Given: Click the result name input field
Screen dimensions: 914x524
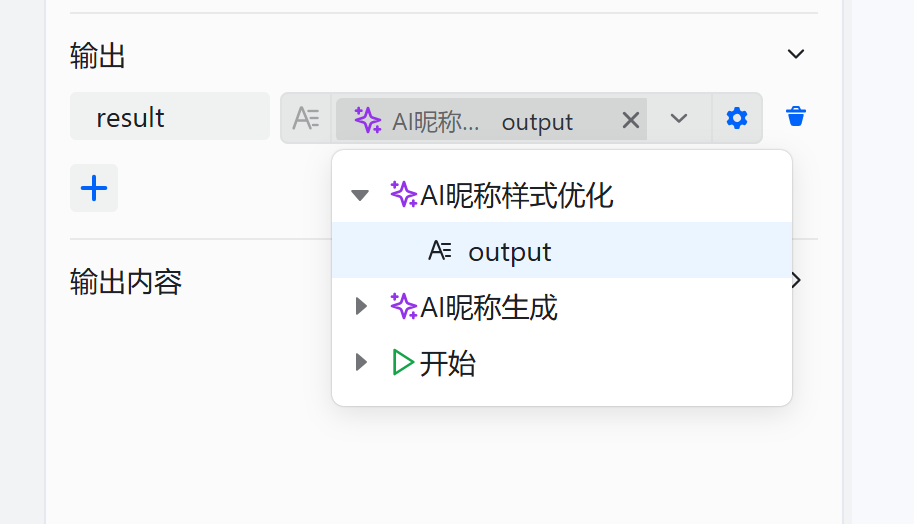Looking at the screenshot, I should point(170,117).
